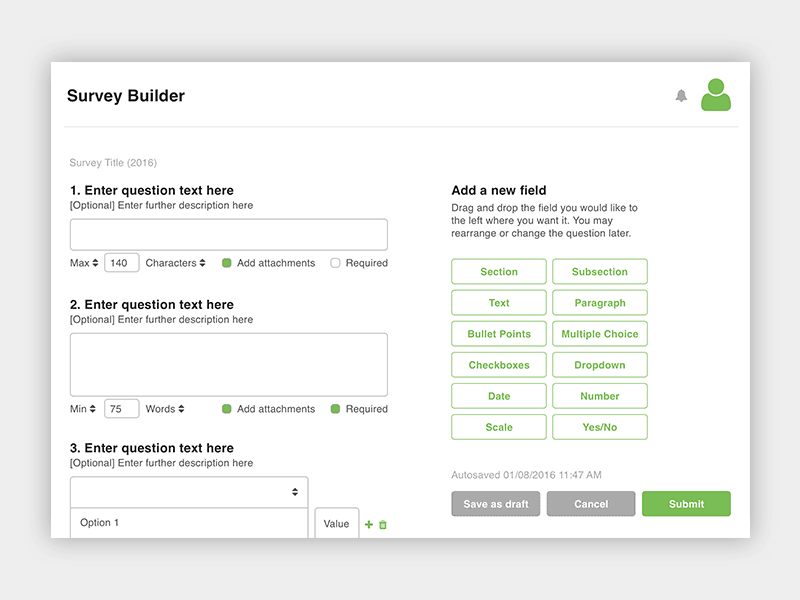The height and width of the screenshot is (600, 800).
Task: Edit the 75 min words field
Action: pos(121,409)
